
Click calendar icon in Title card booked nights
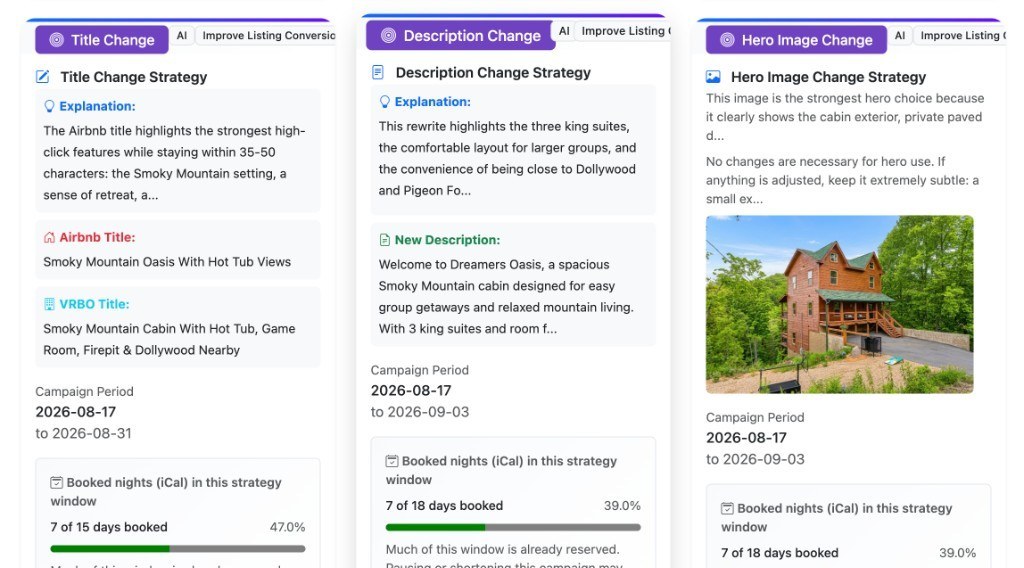point(57,482)
